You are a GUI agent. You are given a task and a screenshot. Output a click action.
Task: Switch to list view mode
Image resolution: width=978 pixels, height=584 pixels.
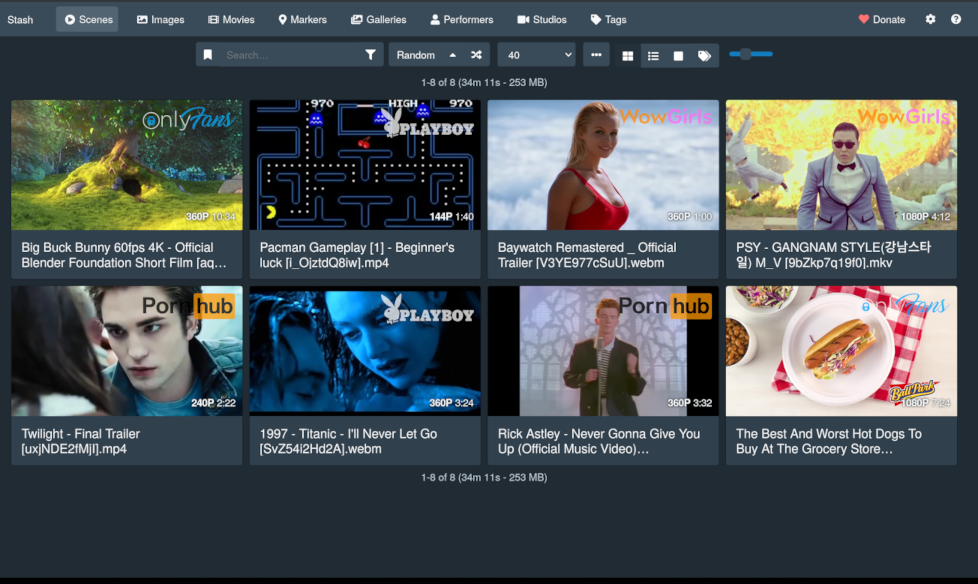point(653,56)
